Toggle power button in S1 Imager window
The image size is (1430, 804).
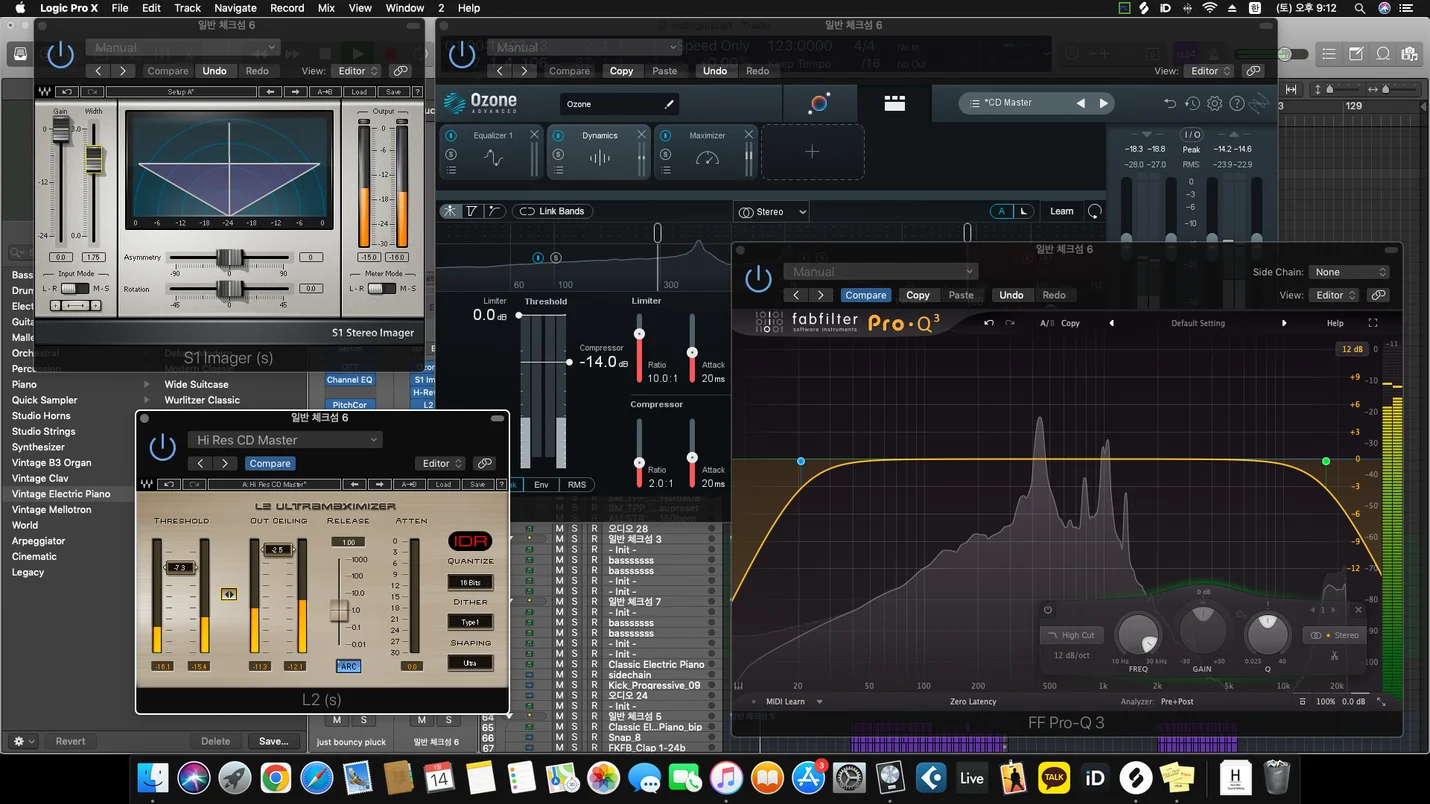(x=61, y=54)
